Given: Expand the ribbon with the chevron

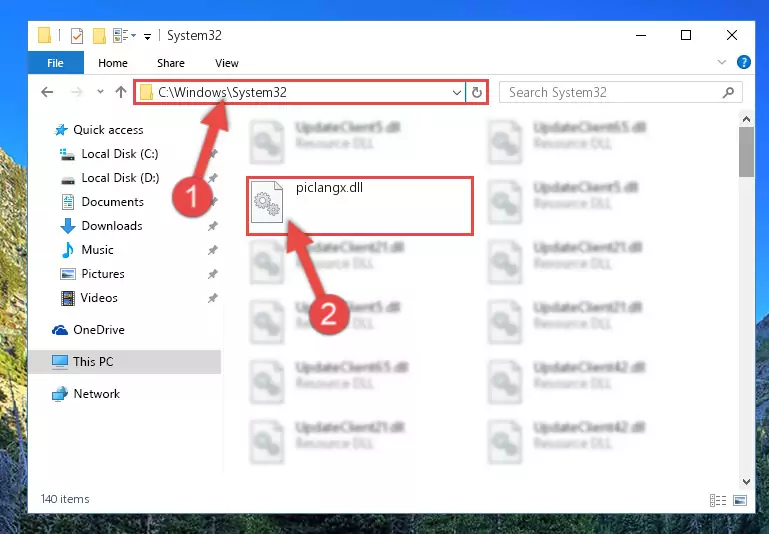Looking at the screenshot, I should (x=721, y=62).
